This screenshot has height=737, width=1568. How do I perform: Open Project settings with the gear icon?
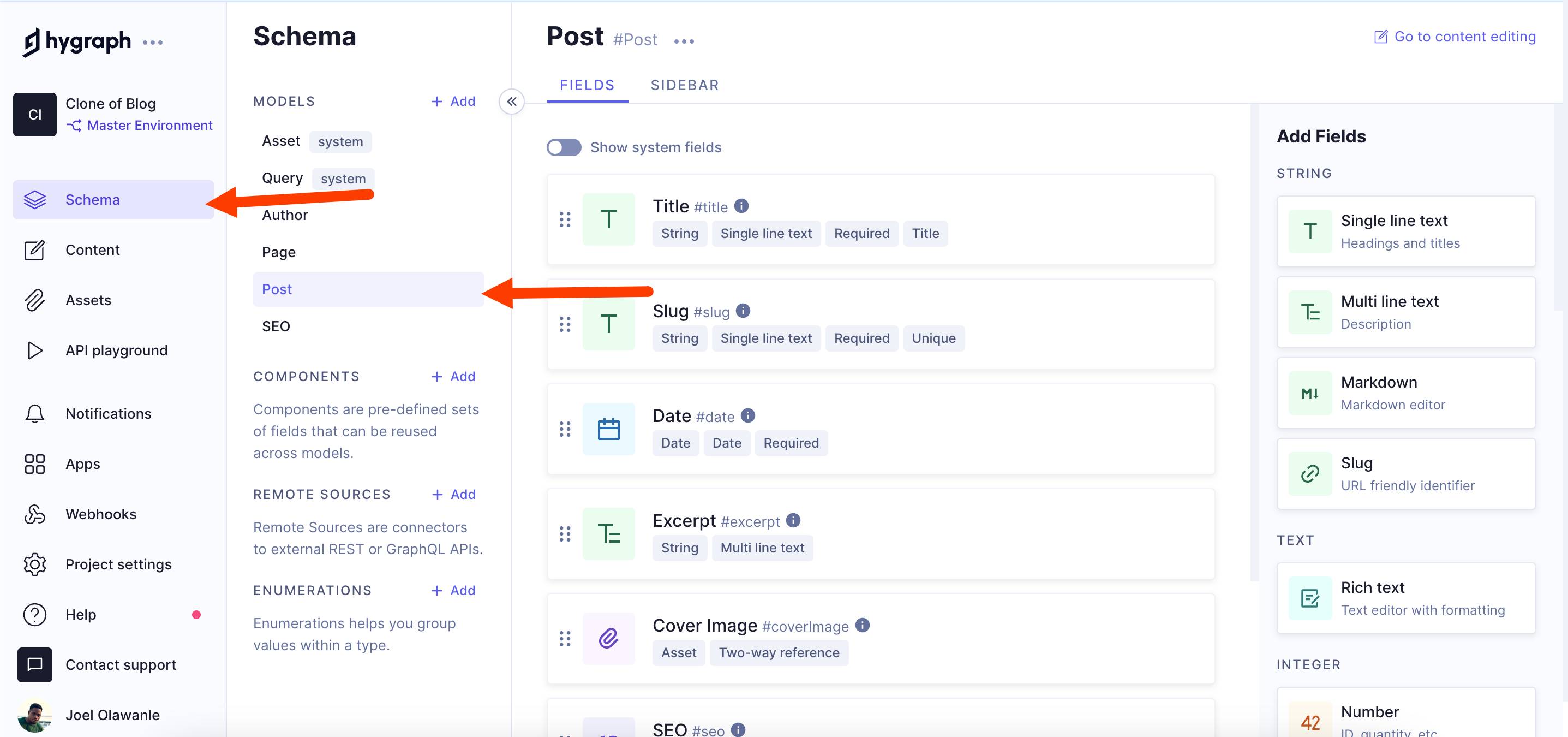point(35,564)
